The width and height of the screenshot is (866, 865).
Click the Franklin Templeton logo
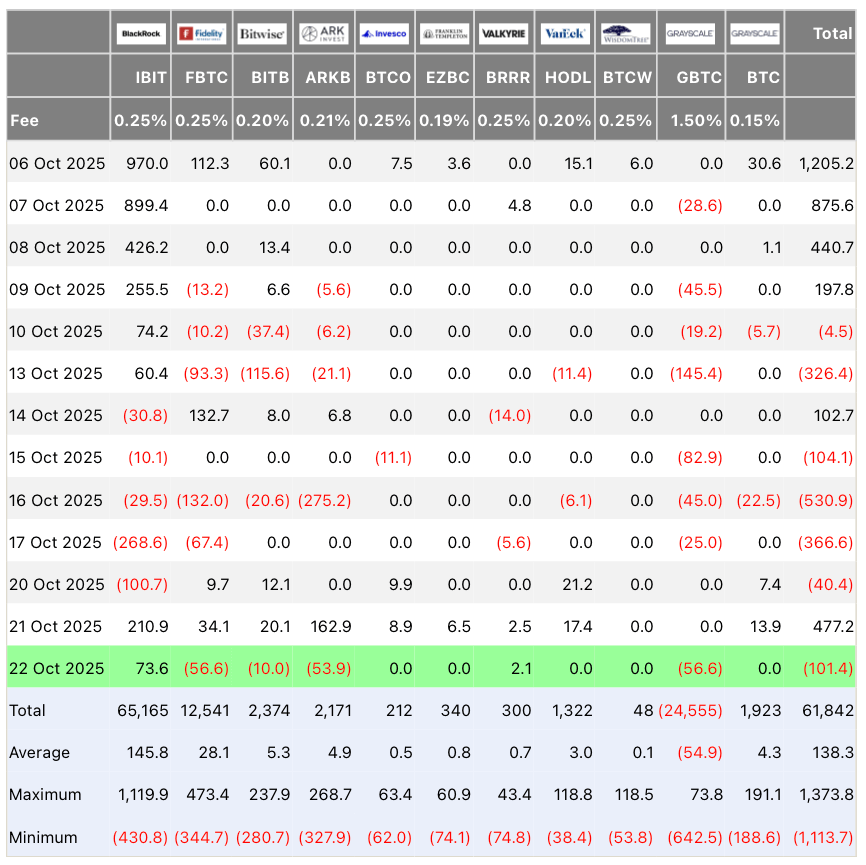pyautogui.click(x=444, y=34)
